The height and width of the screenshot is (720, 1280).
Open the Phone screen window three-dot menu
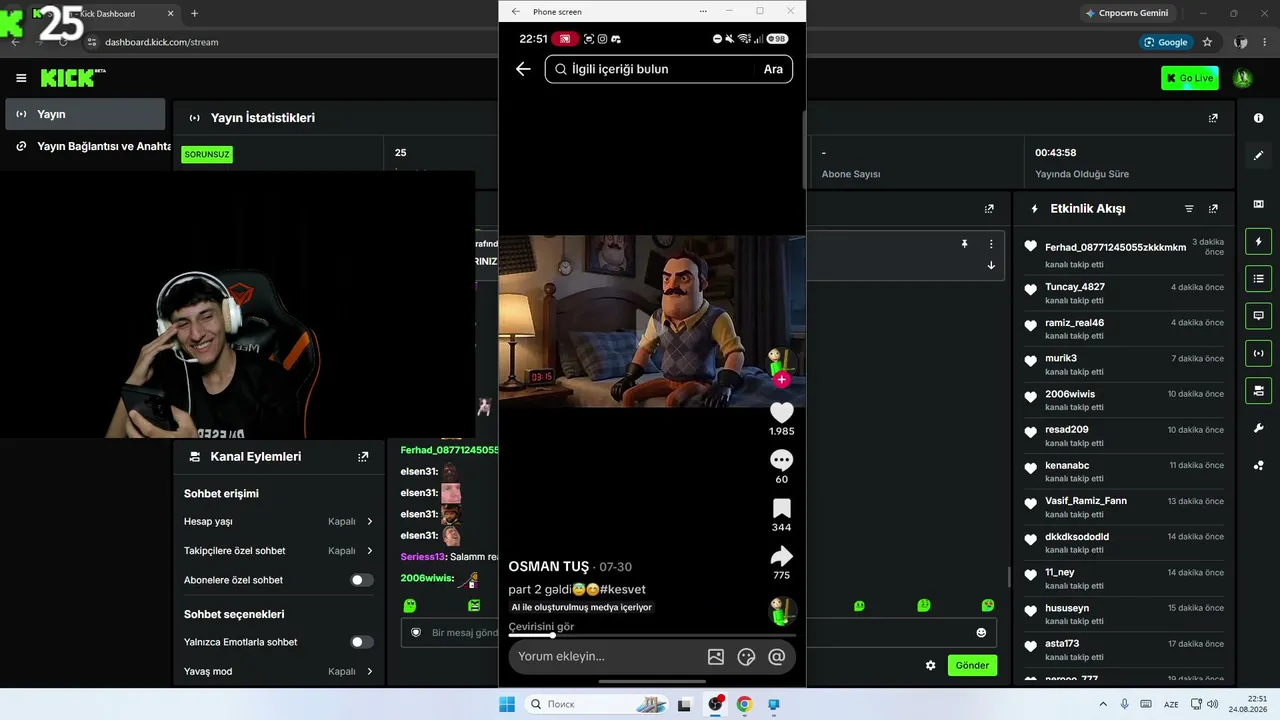coord(703,11)
